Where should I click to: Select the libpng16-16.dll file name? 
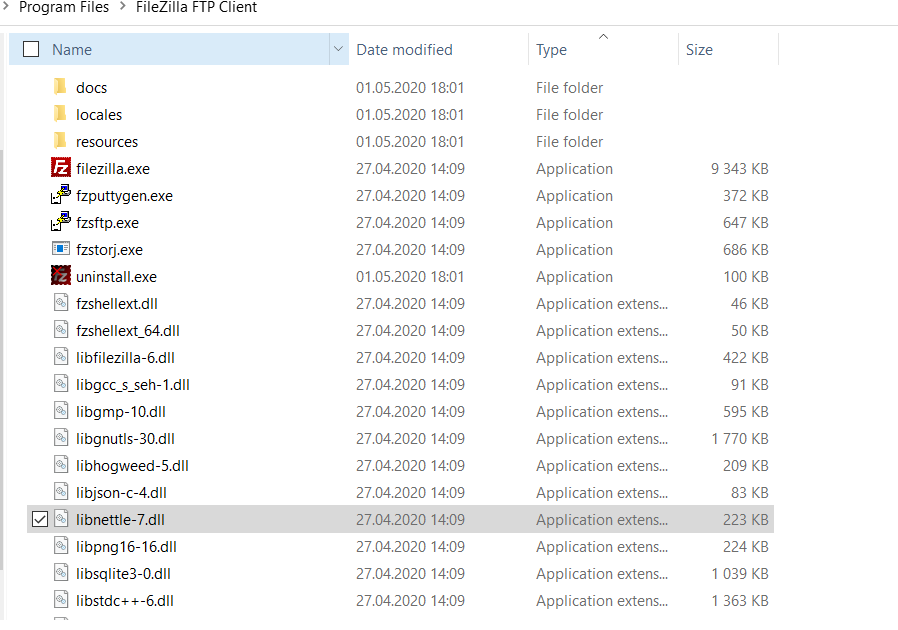click(126, 546)
